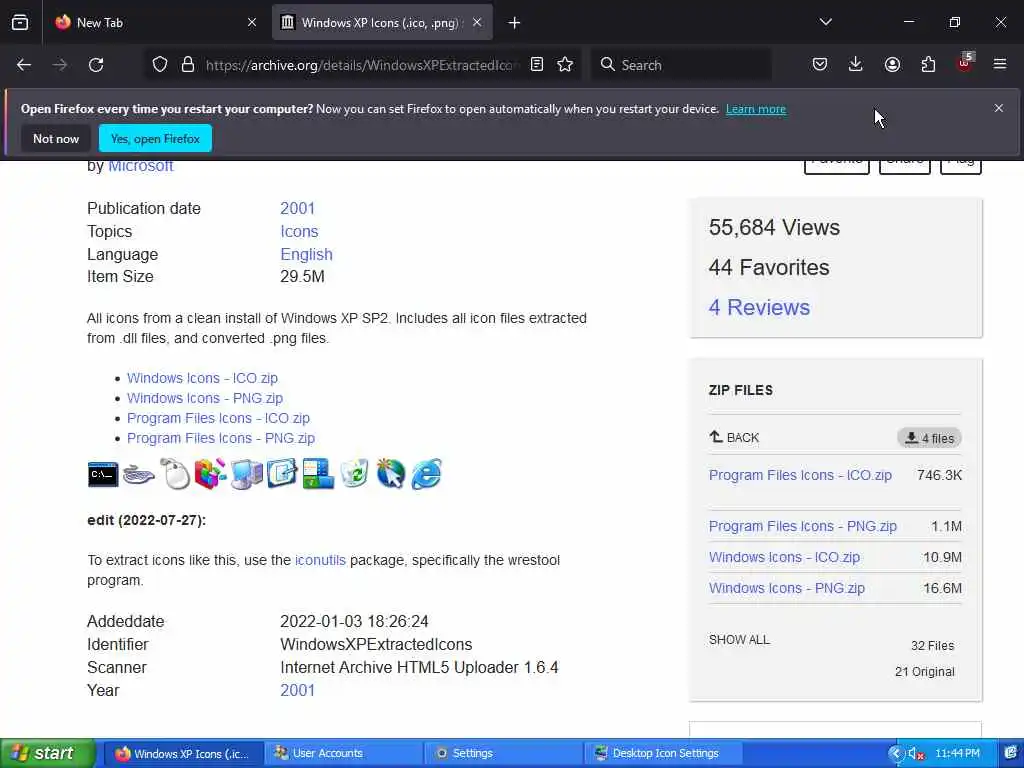Image resolution: width=1024 pixels, height=768 pixels.
Task: Toggle reader view icon
Action: 537,64
